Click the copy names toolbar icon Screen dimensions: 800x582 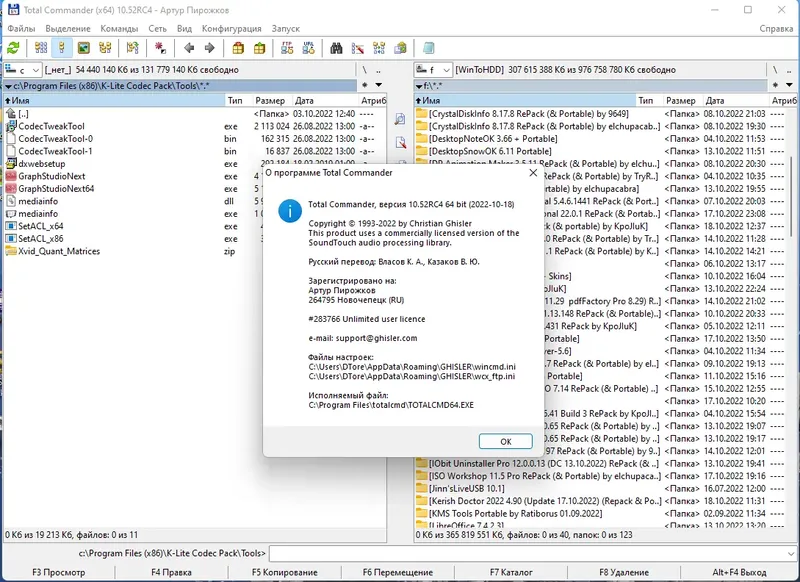(401, 48)
